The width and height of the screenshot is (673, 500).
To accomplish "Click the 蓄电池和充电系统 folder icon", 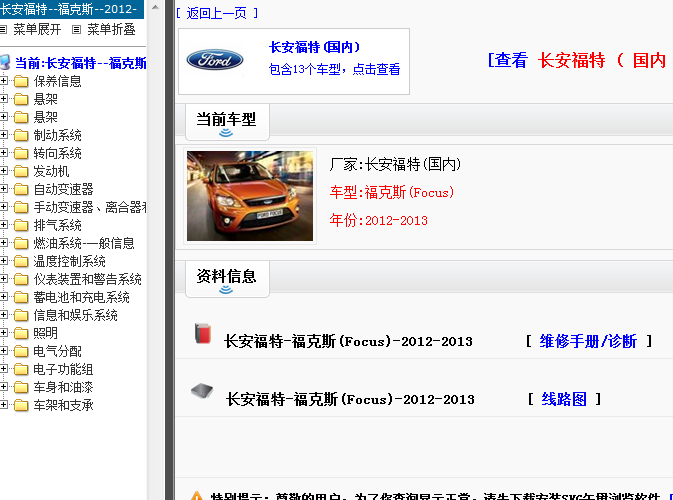I will click(x=21, y=297).
